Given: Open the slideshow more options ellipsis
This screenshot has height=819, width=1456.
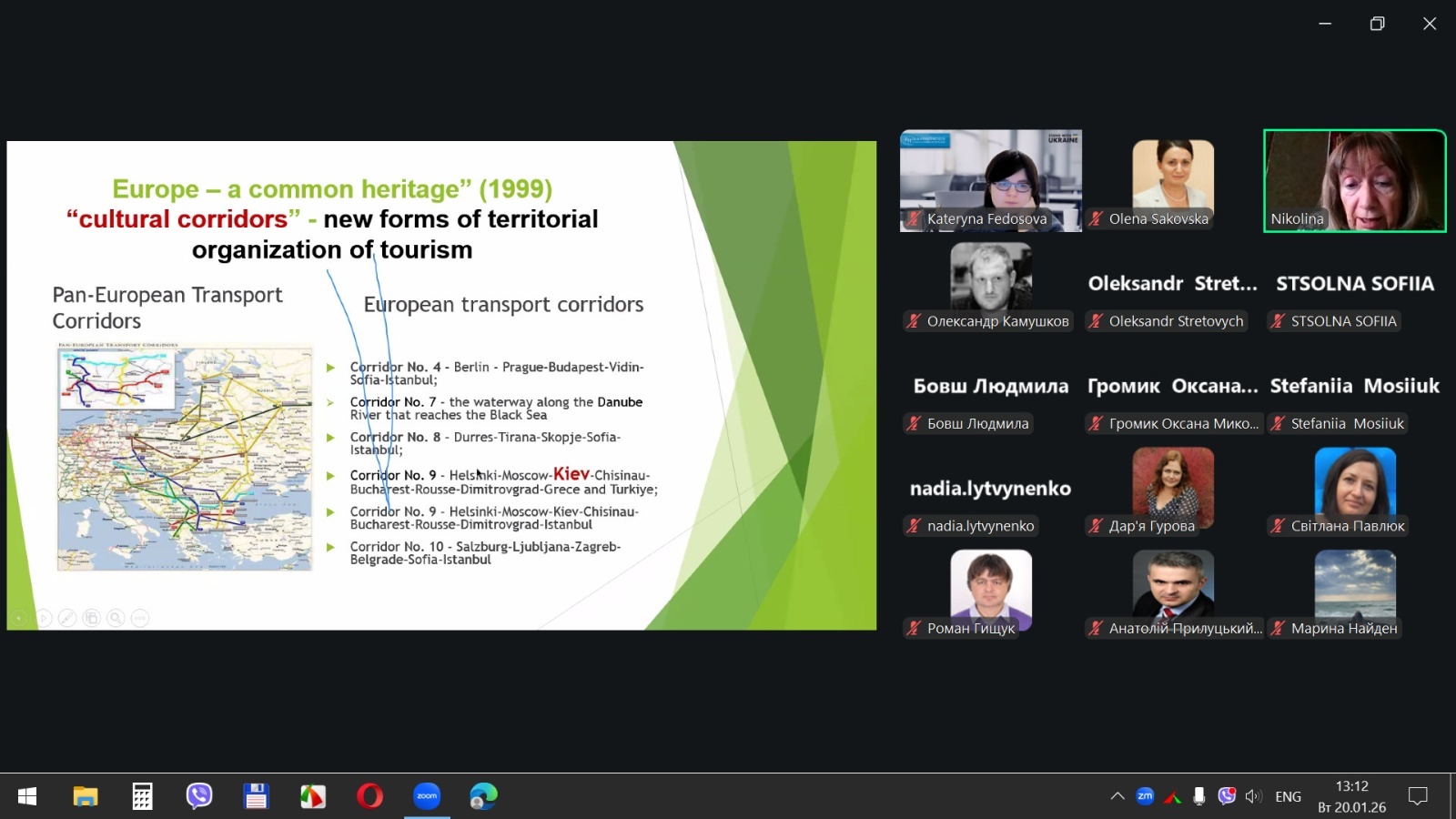Looking at the screenshot, I should coord(139,619).
